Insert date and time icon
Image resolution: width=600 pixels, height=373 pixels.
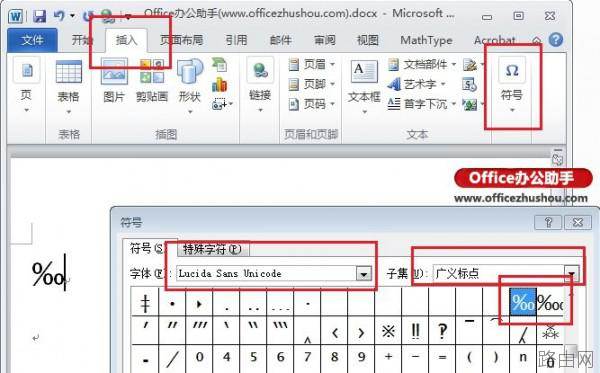click(x=469, y=84)
